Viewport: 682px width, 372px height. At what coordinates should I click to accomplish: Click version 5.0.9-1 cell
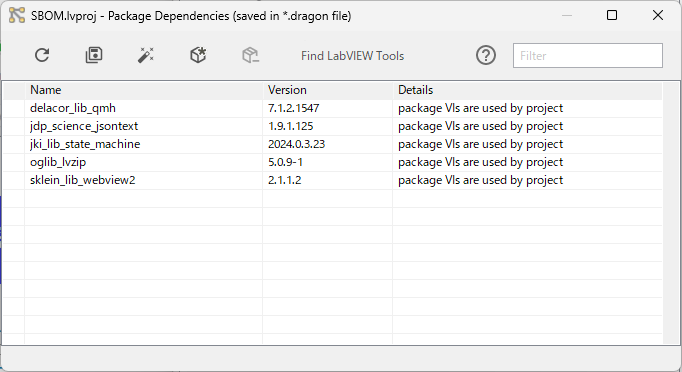pos(328,162)
